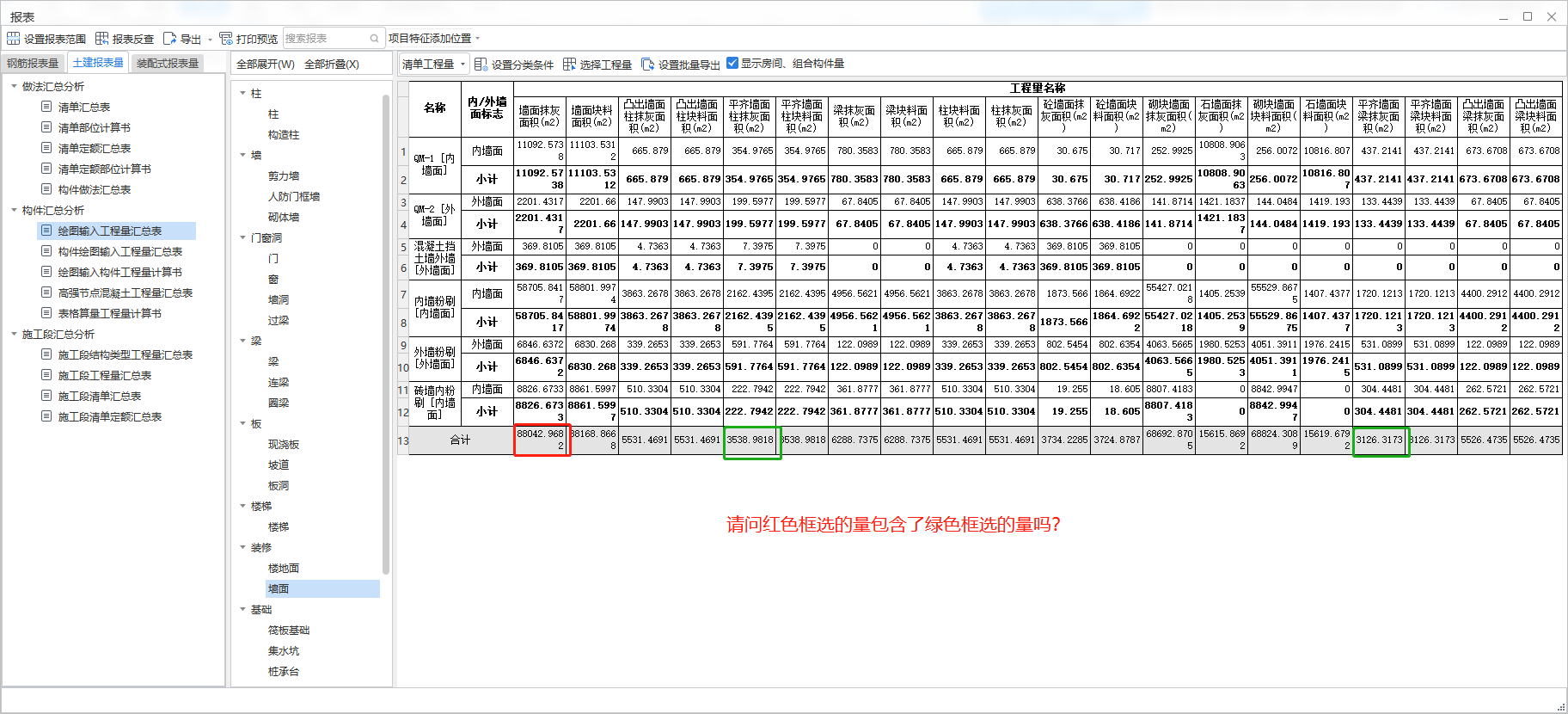Click the 内/外墙面标志 column header

(x=487, y=108)
